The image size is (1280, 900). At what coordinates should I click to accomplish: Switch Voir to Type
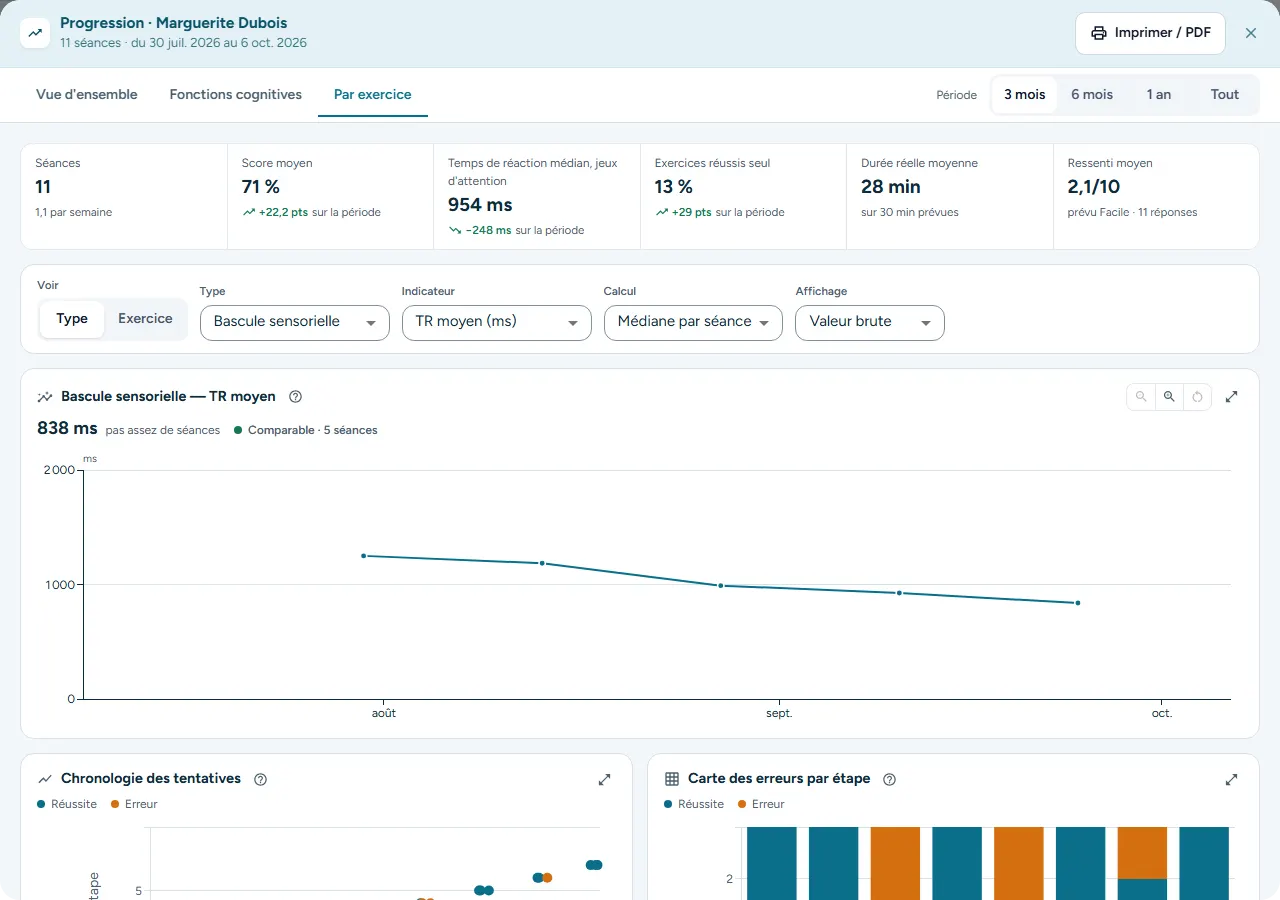click(72, 319)
